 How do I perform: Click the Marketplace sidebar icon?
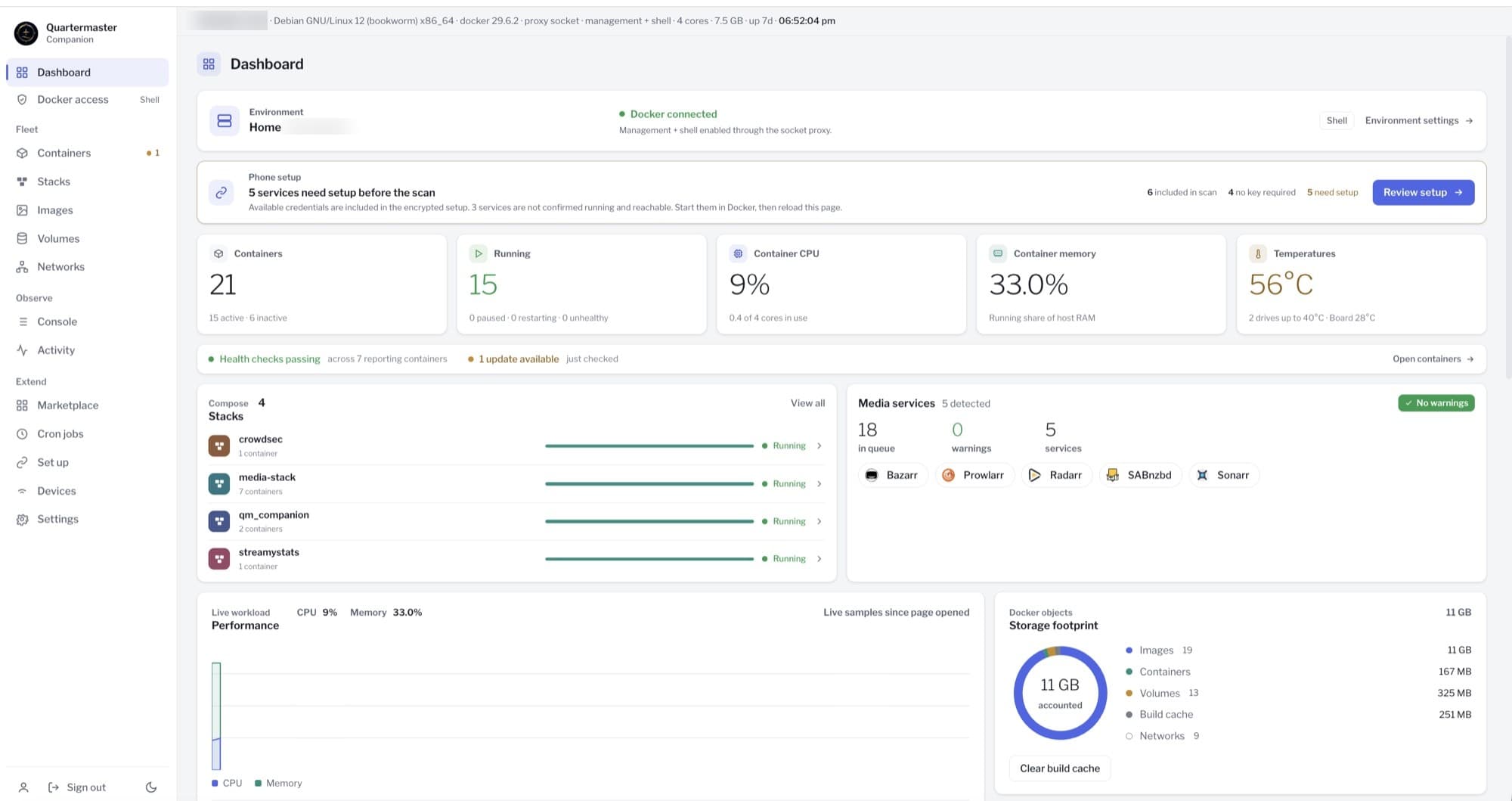tap(22, 405)
